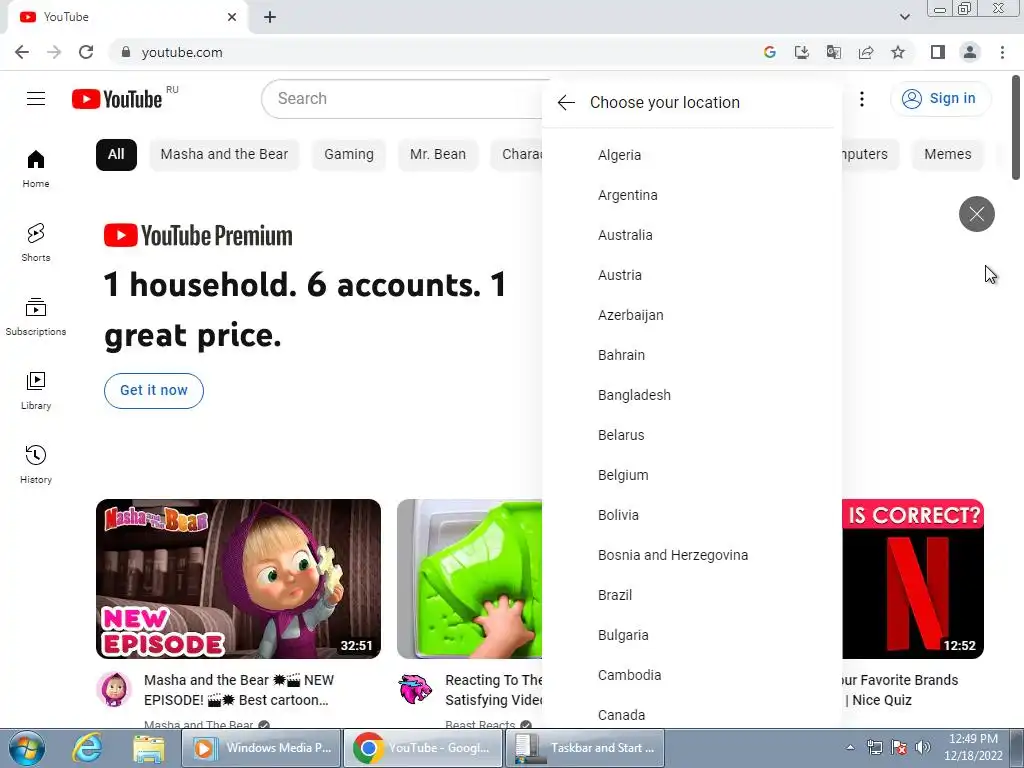Toggle the Chrome side panel
The height and width of the screenshot is (768, 1024).
pyautogui.click(x=938, y=52)
